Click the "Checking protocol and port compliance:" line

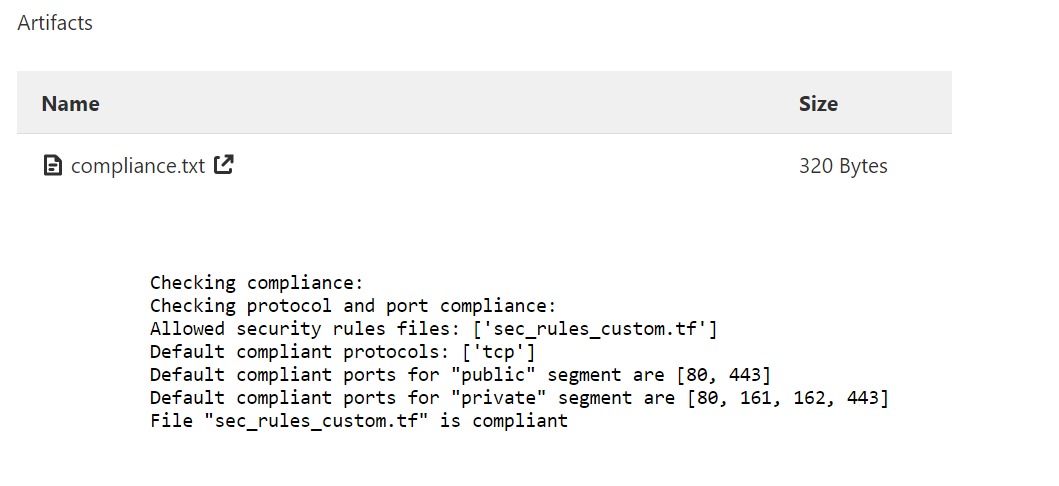353,305
